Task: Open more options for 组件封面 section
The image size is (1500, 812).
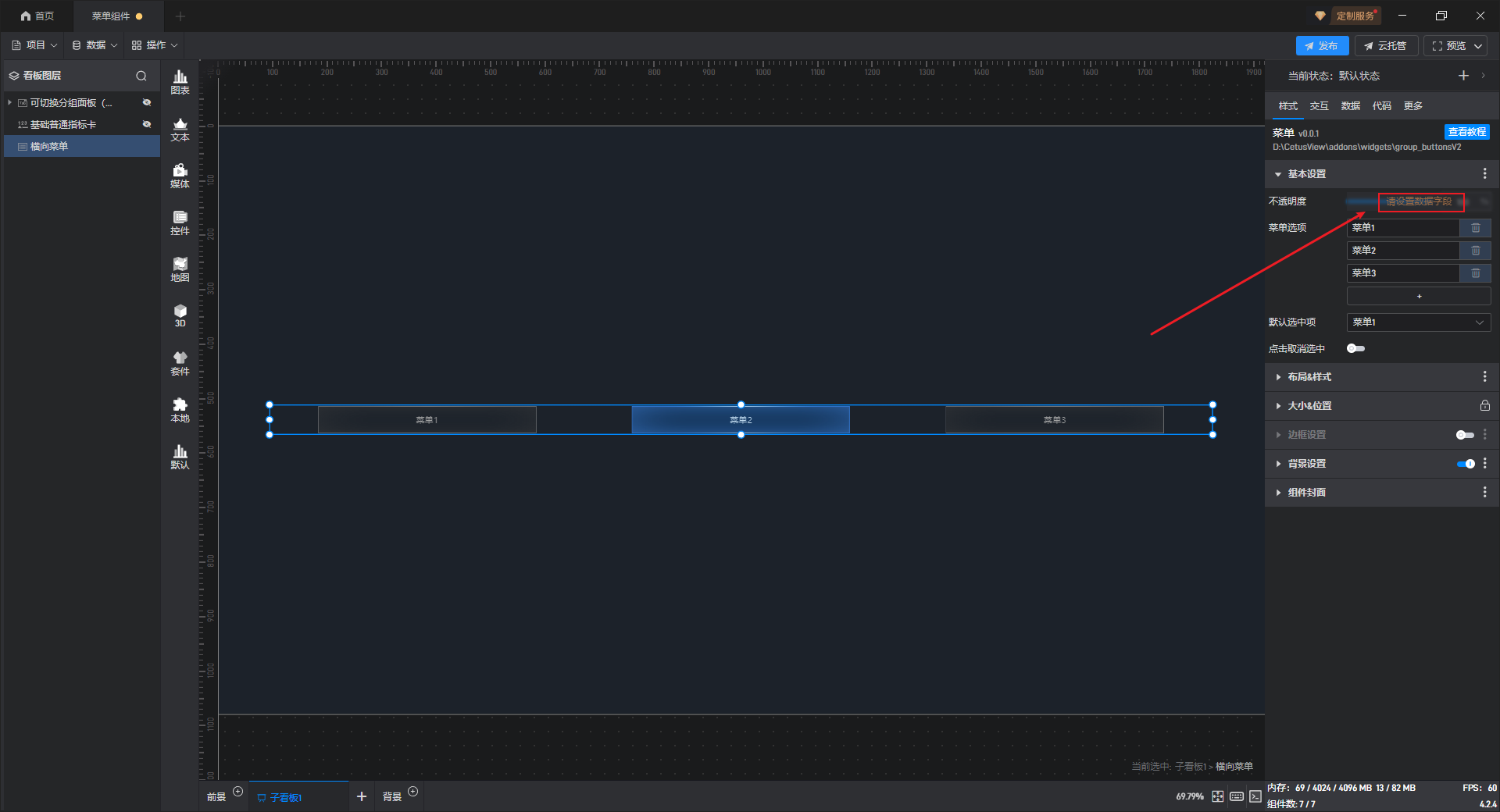Action: tap(1484, 493)
